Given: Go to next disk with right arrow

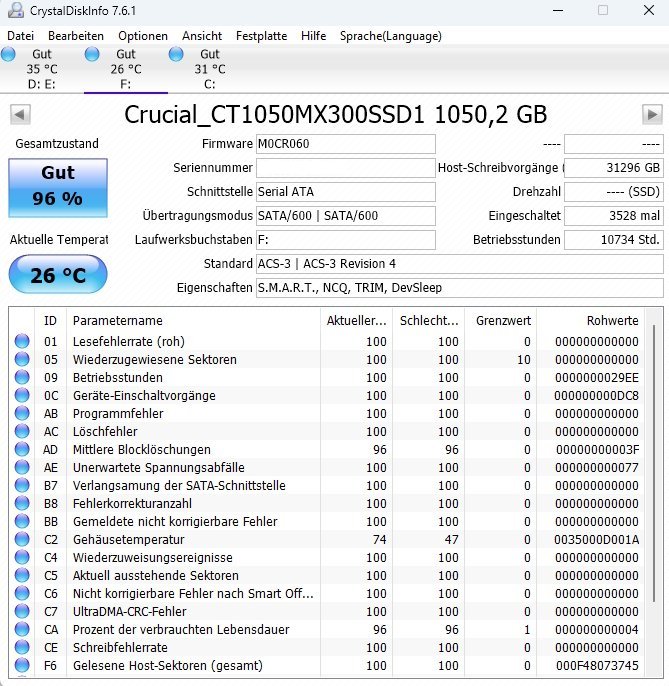Looking at the screenshot, I should point(652,115).
